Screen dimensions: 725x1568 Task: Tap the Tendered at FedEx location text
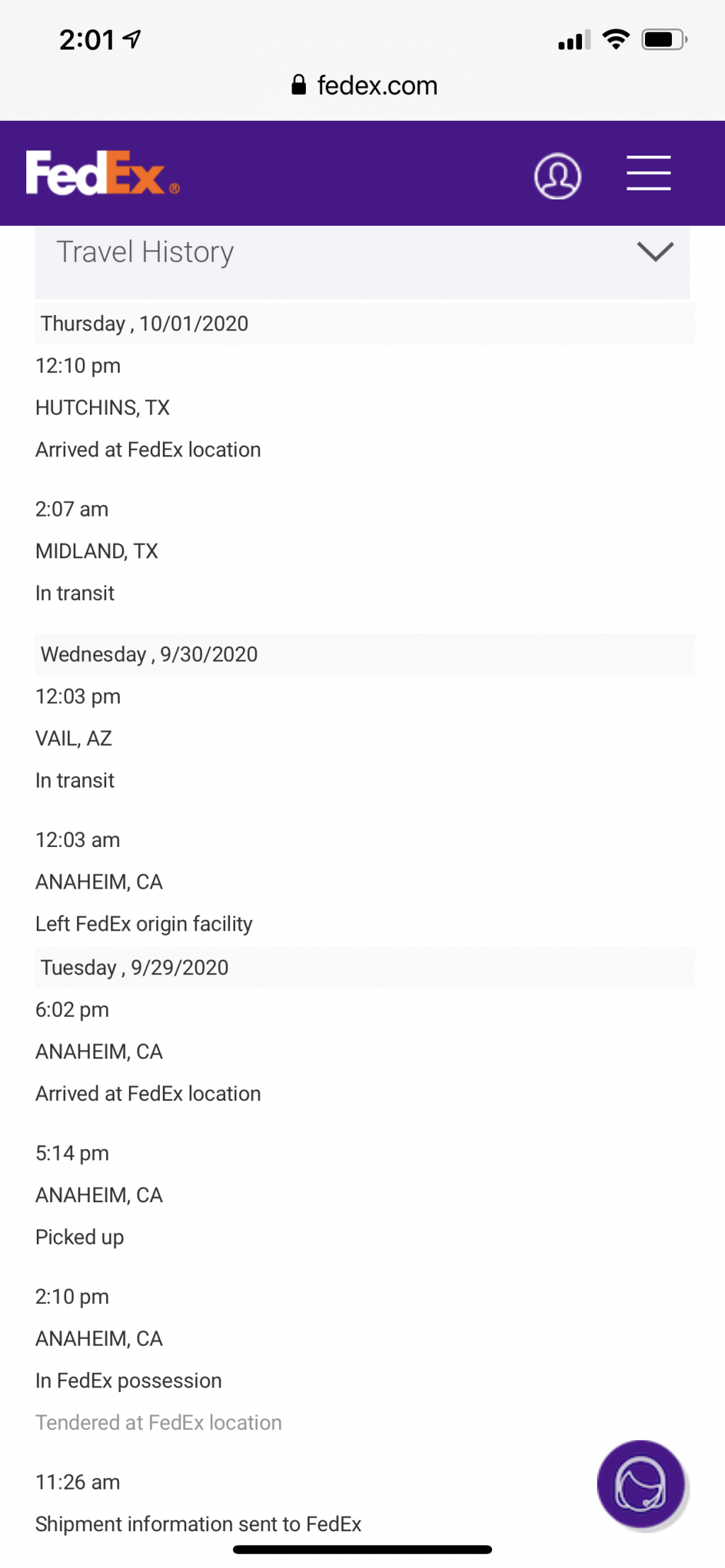coord(159,1422)
